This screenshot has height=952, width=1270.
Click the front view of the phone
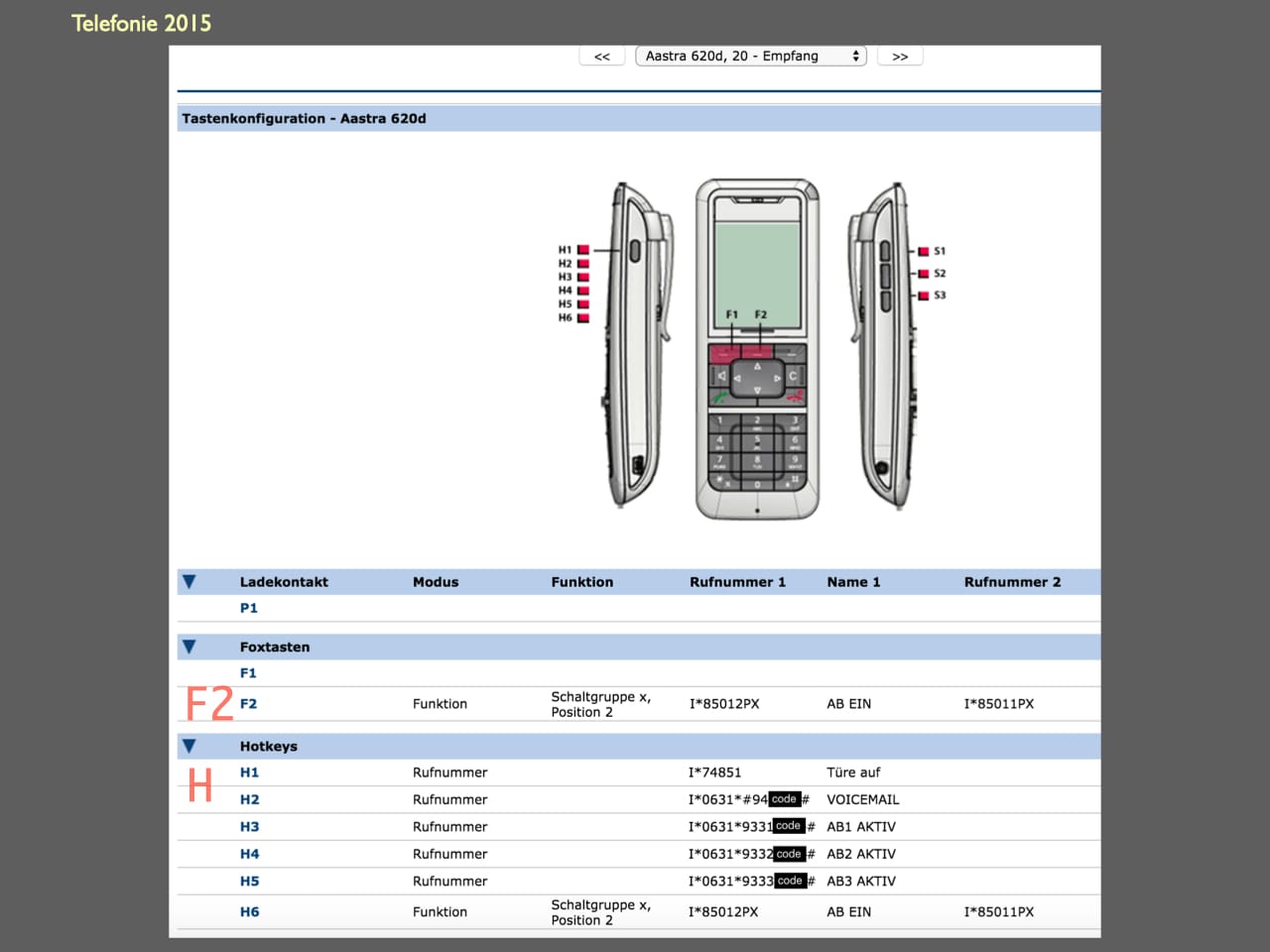[757, 349]
